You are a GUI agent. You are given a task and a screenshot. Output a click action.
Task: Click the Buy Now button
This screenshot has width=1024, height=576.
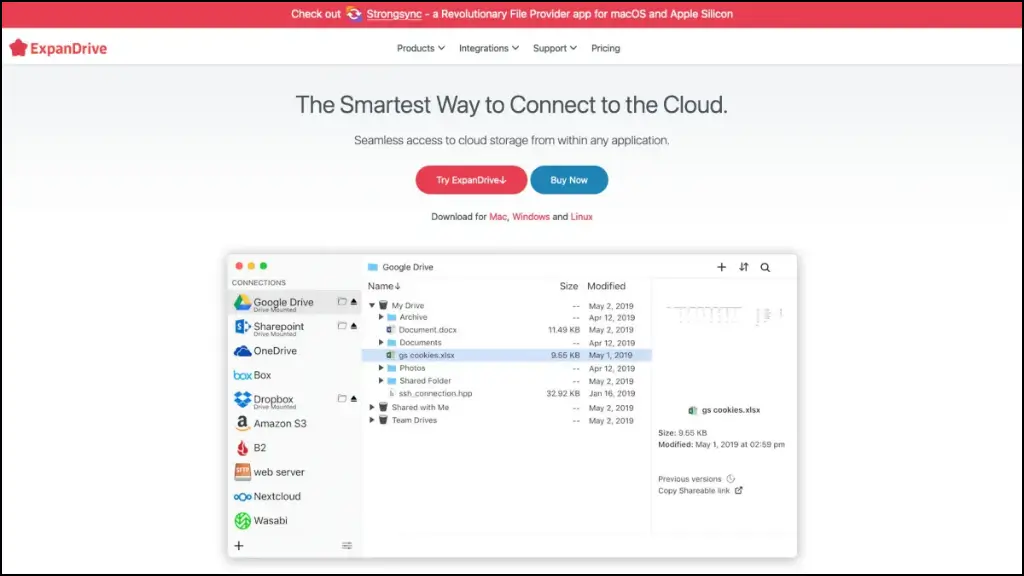click(569, 180)
